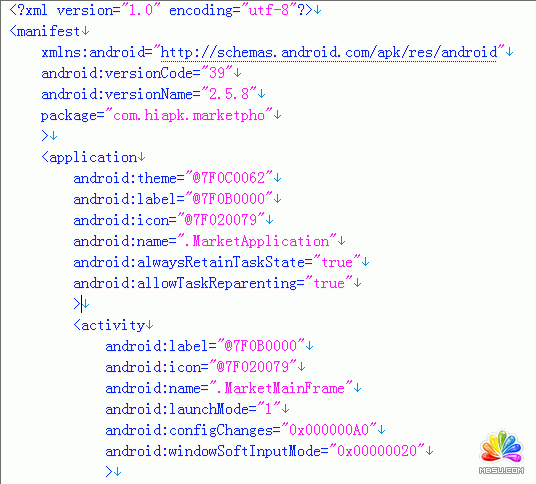Image resolution: width=536 pixels, height=484 pixels.
Task: Click the android:configChanges value 0x000000A0
Action: 329,430
